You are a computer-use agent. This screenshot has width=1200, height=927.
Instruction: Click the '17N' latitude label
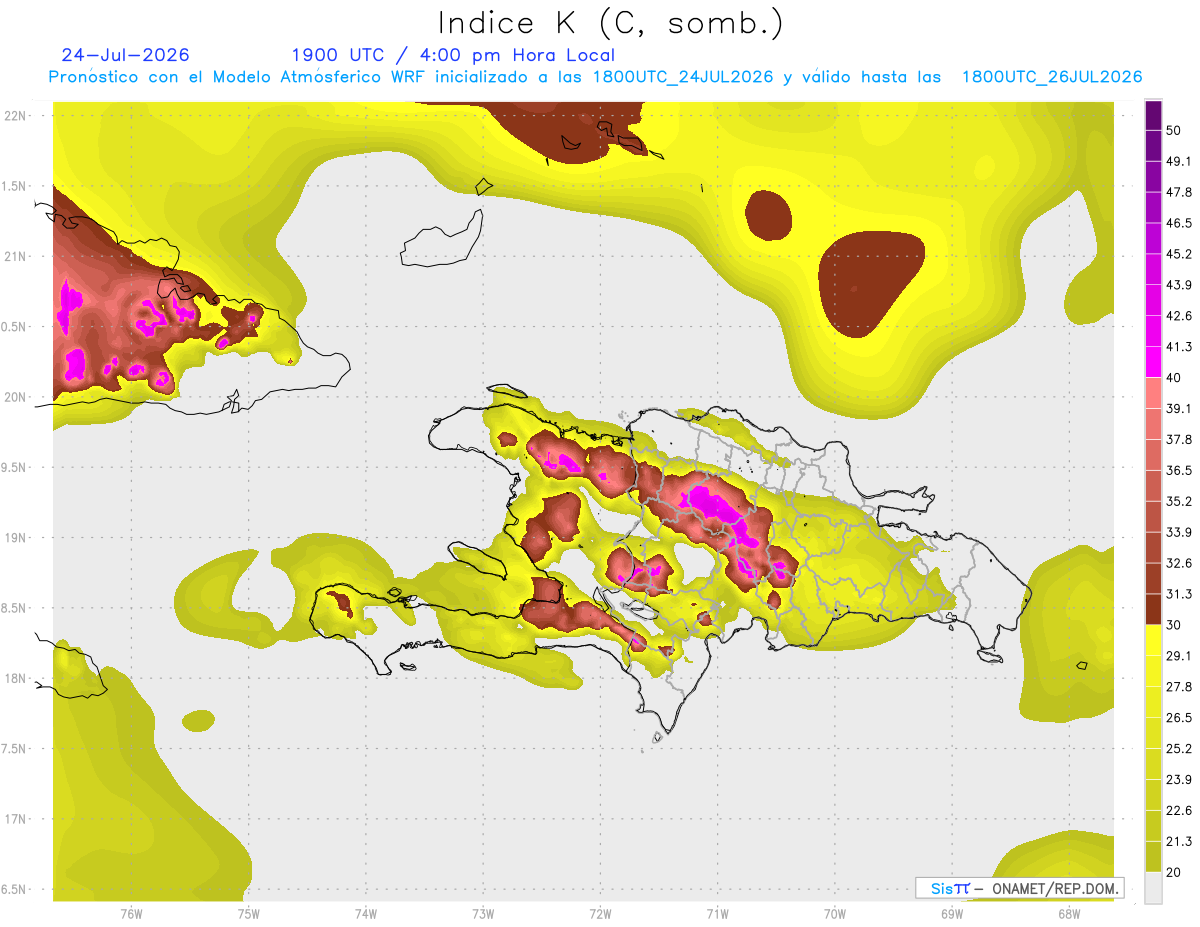tap(15, 819)
